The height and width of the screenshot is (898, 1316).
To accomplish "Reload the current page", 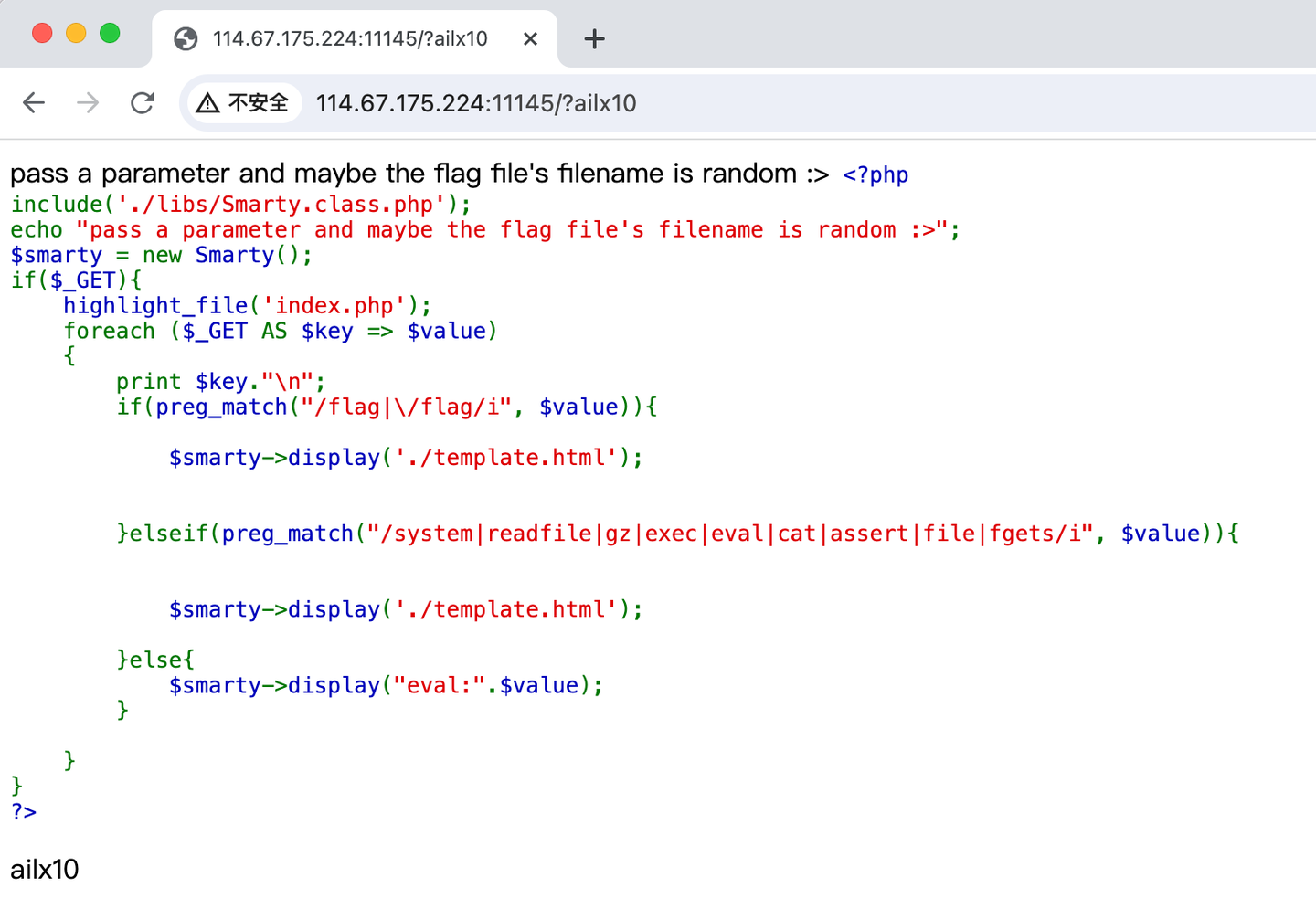I will (143, 103).
